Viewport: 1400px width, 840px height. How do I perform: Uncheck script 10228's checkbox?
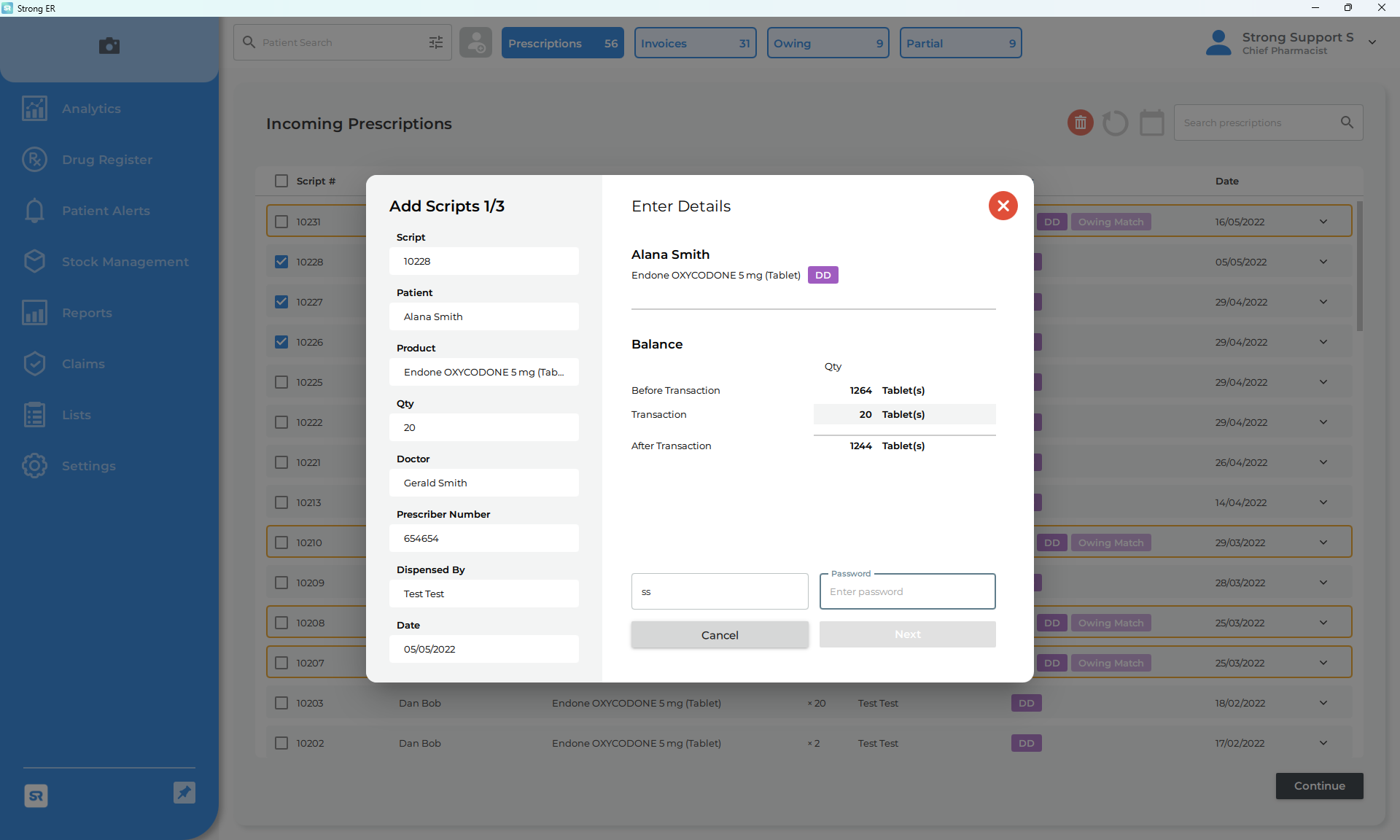click(x=281, y=261)
